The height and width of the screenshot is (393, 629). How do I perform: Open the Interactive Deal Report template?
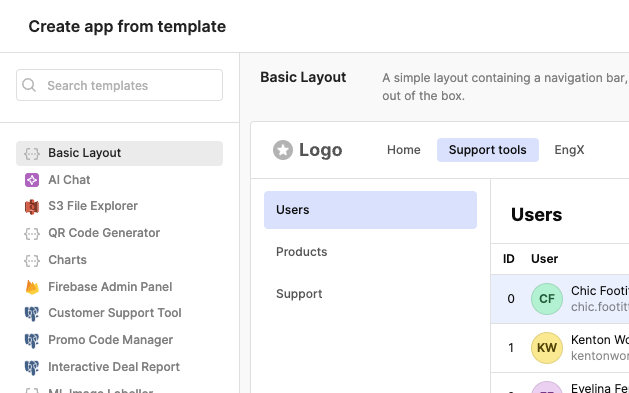click(x=120, y=367)
